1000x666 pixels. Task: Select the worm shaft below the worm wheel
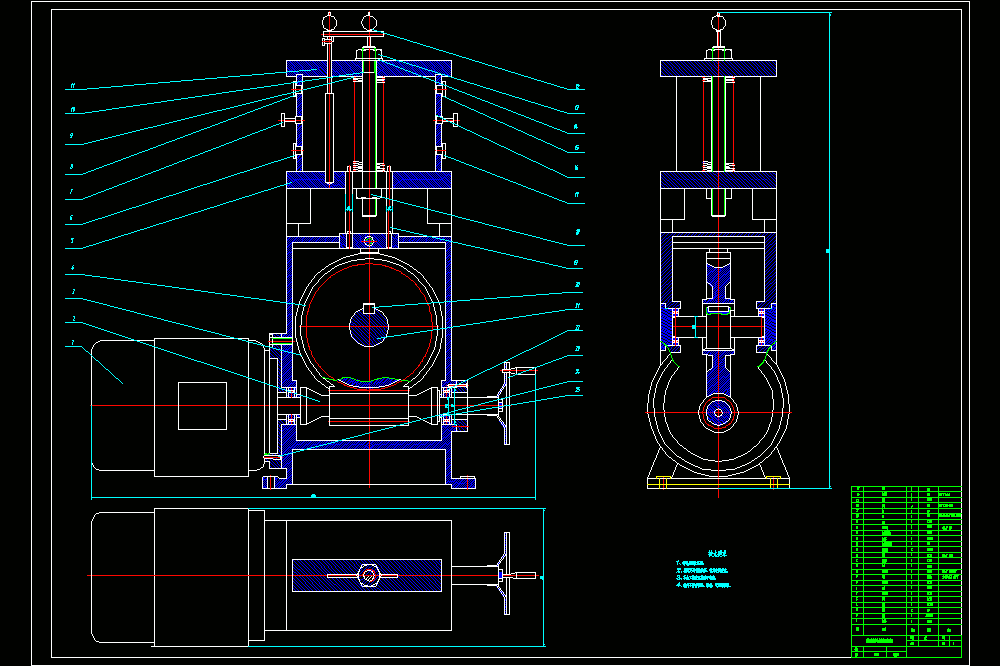tap(369, 406)
